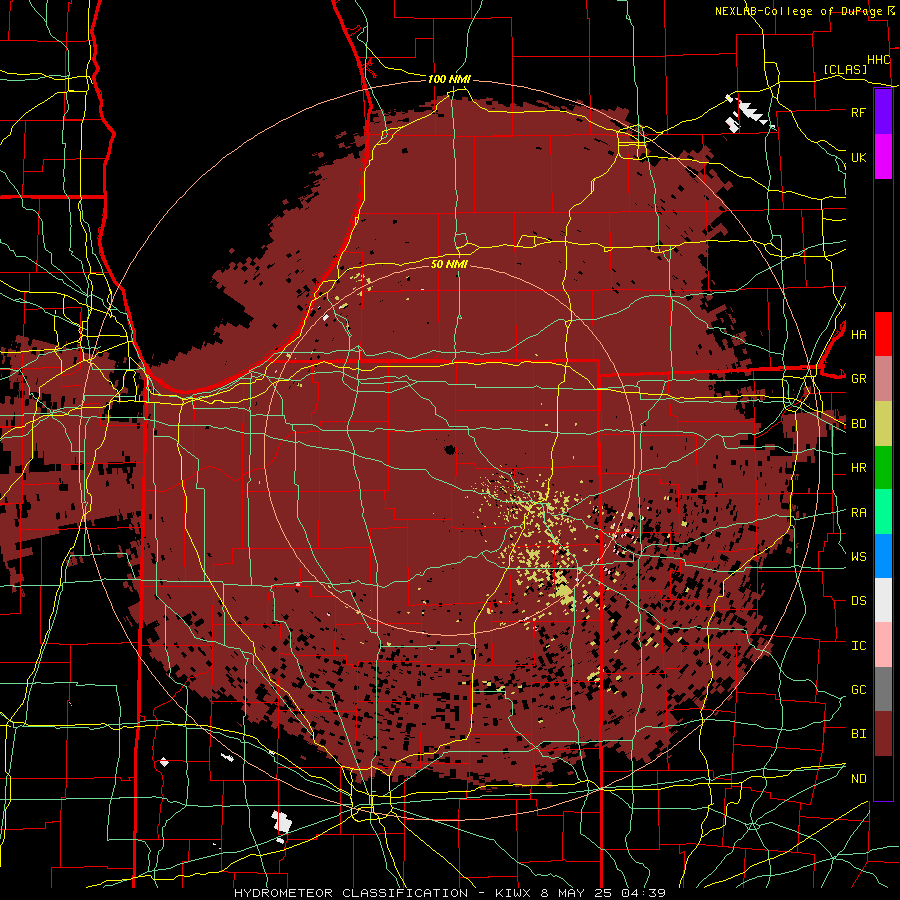The height and width of the screenshot is (900, 900).
Task: Click the 'UK' legend label
Action: (x=859, y=157)
